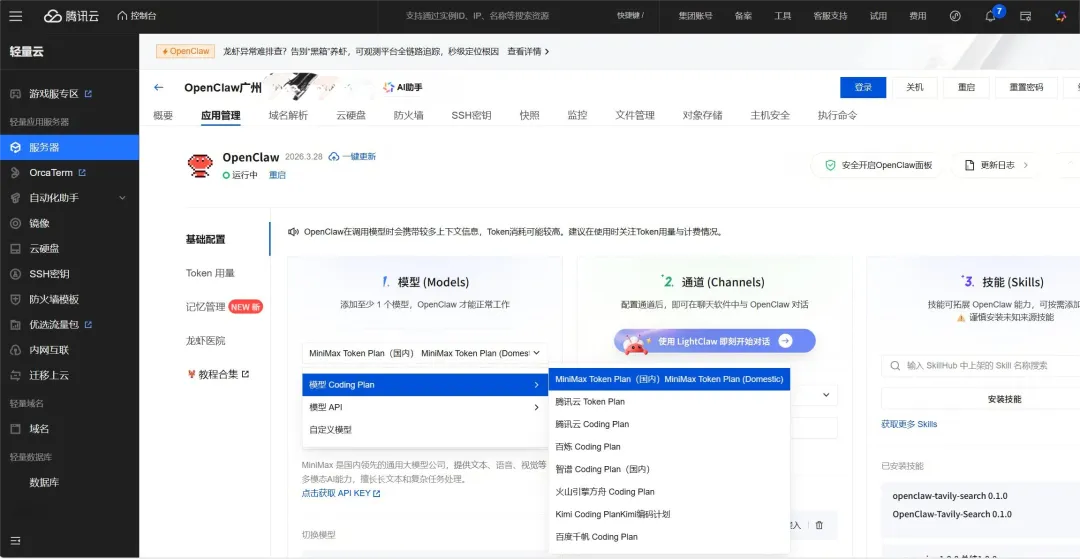Switch to the 域名解析 tab

[x=288, y=116]
